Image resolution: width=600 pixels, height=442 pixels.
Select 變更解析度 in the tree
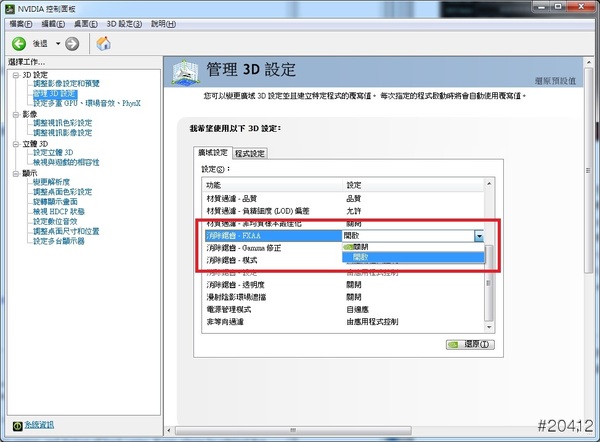tap(51, 182)
